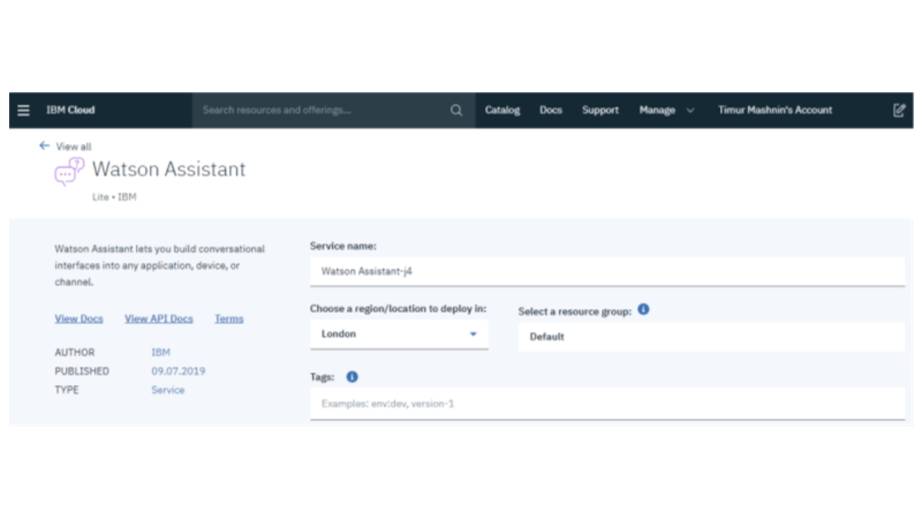Open Docs in top navigation bar
922x519 pixels.
click(x=551, y=110)
